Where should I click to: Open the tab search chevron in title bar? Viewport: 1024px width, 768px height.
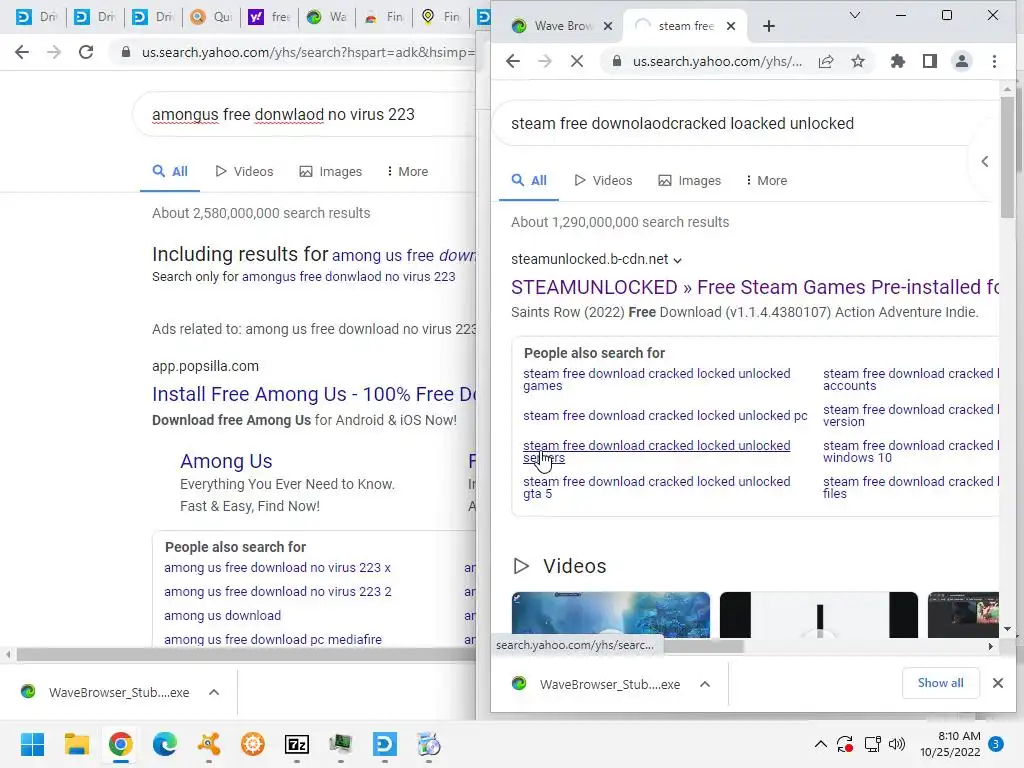854,15
